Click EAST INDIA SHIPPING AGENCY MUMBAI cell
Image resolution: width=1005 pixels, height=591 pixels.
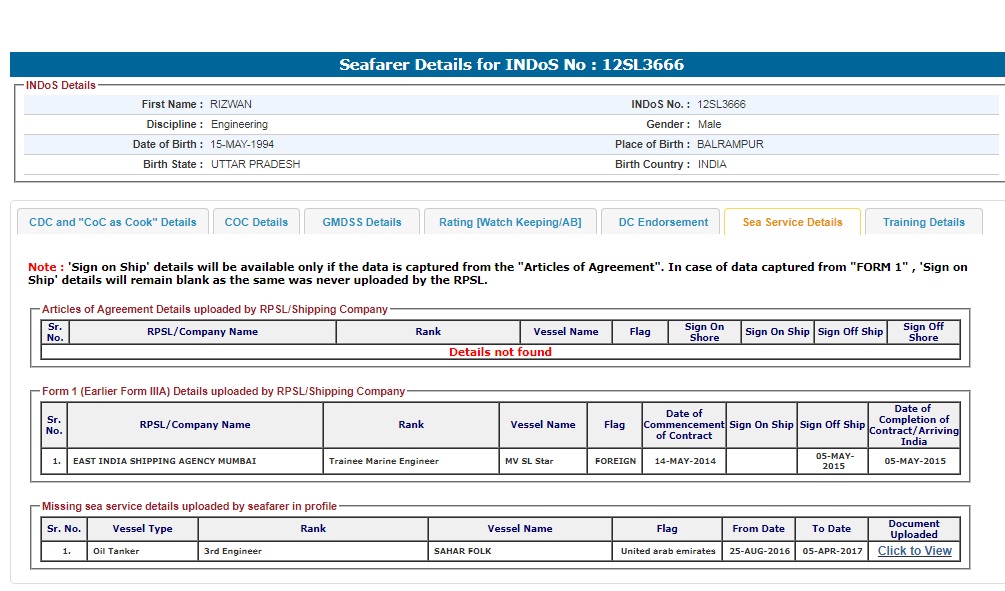pos(165,461)
